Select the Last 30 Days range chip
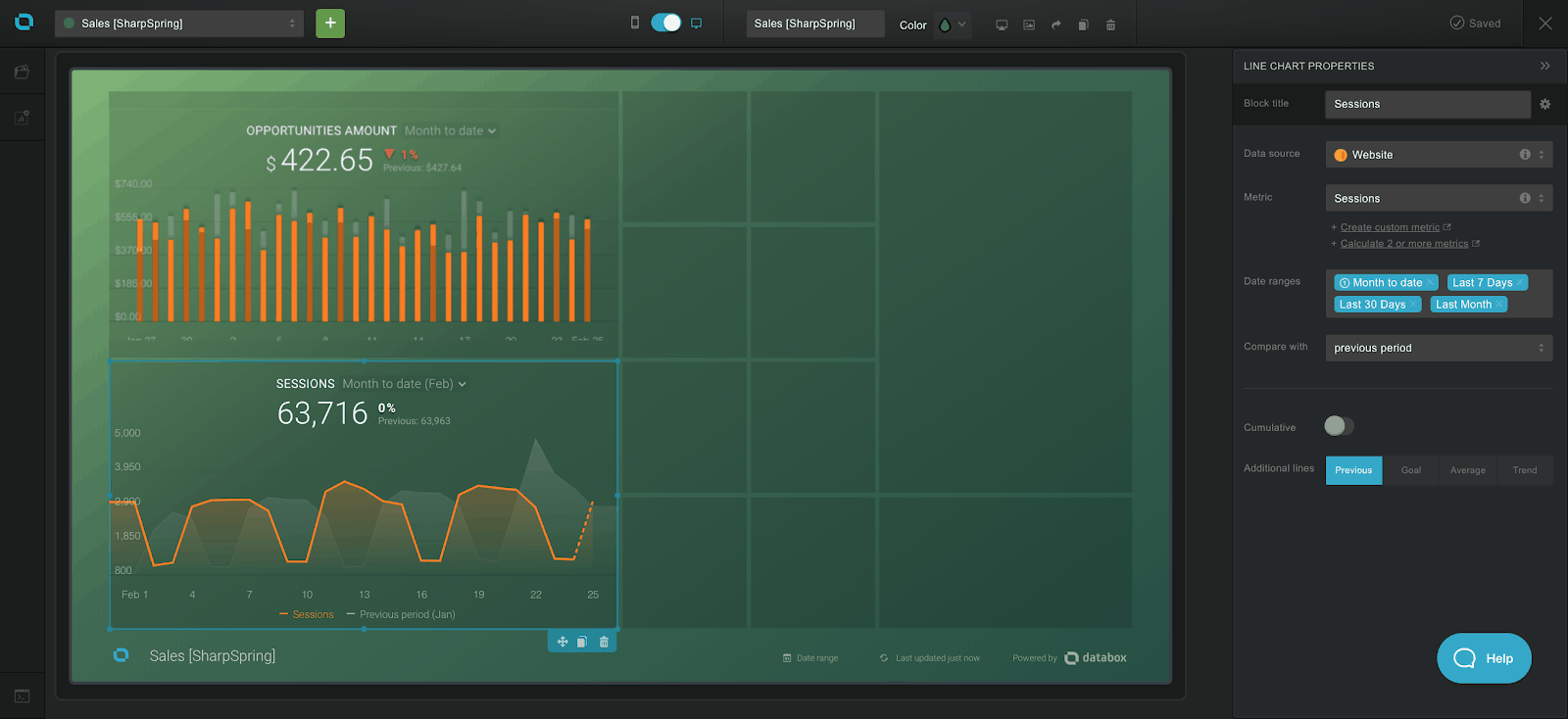Viewport: 1568px width, 719px height. (x=1377, y=305)
